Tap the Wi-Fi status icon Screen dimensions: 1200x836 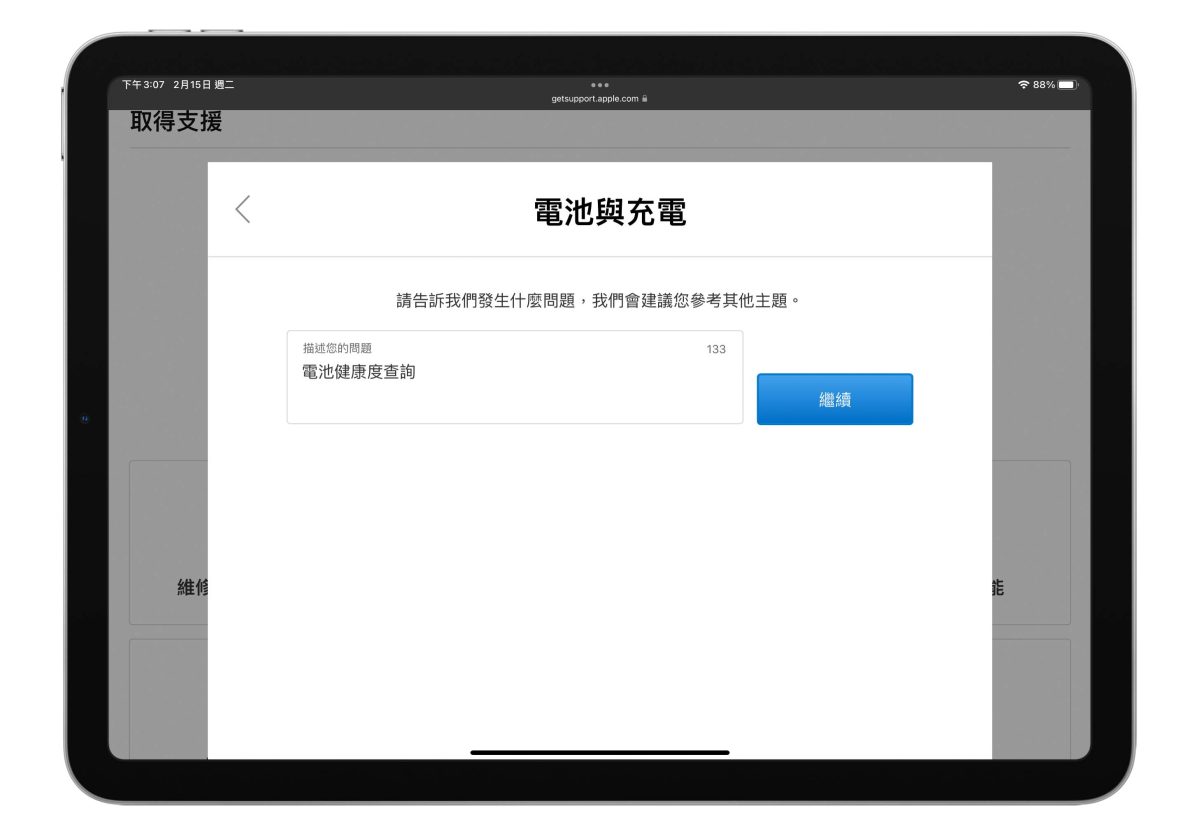[x=1023, y=85]
